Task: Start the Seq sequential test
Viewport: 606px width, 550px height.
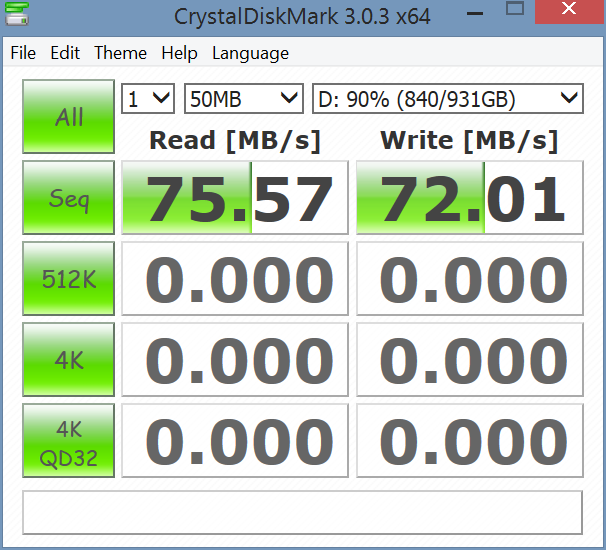Action: (x=68, y=198)
